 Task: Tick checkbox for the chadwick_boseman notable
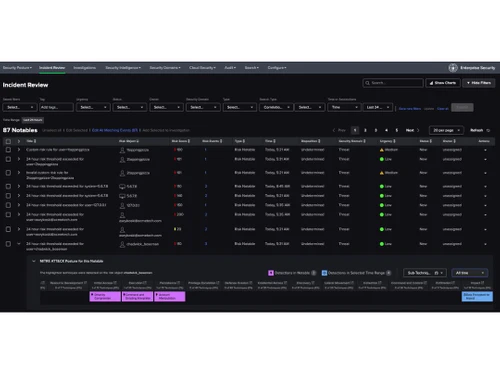pos(8,244)
